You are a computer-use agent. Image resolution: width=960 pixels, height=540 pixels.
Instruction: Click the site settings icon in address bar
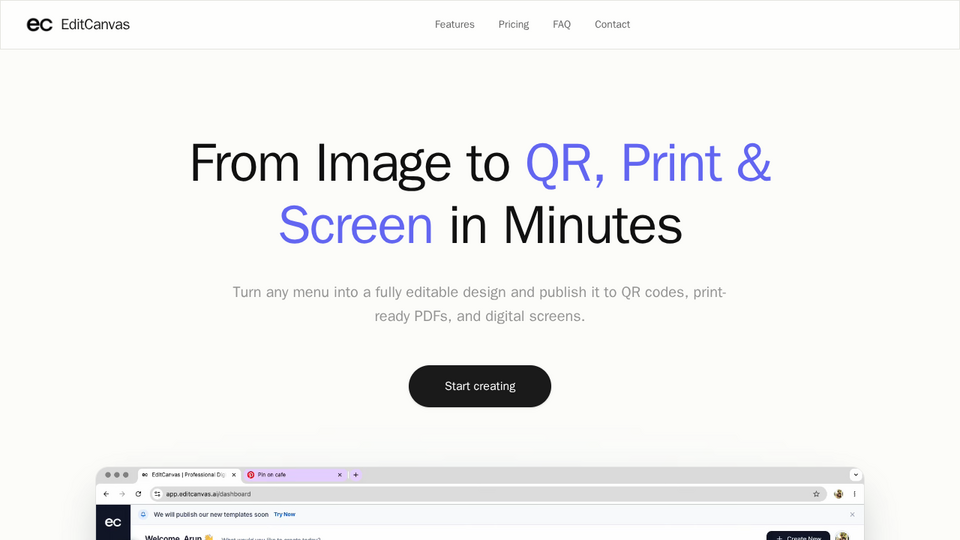tap(157, 494)
